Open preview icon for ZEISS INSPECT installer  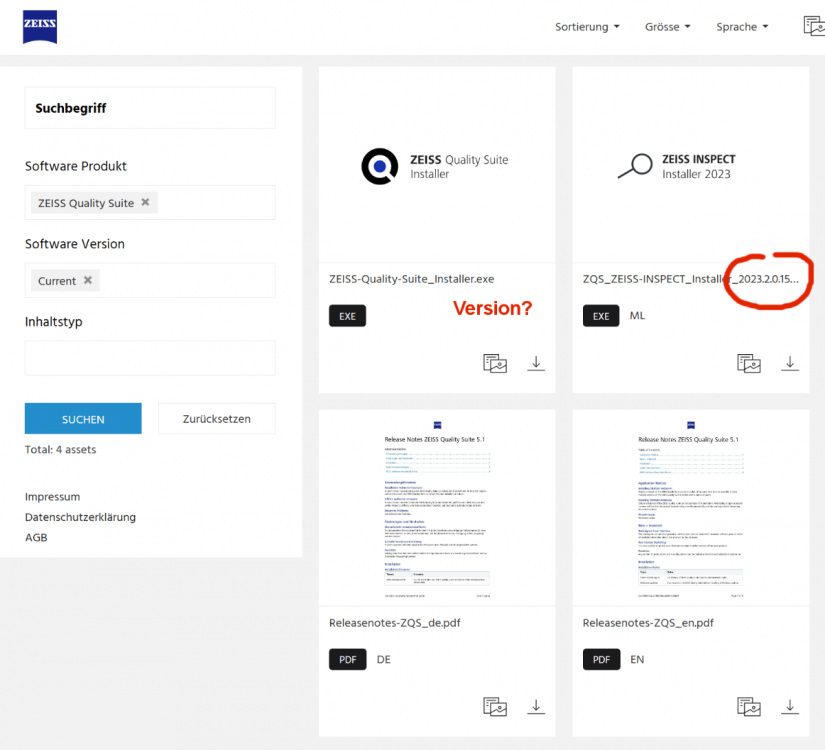click(x=749, y=363)
